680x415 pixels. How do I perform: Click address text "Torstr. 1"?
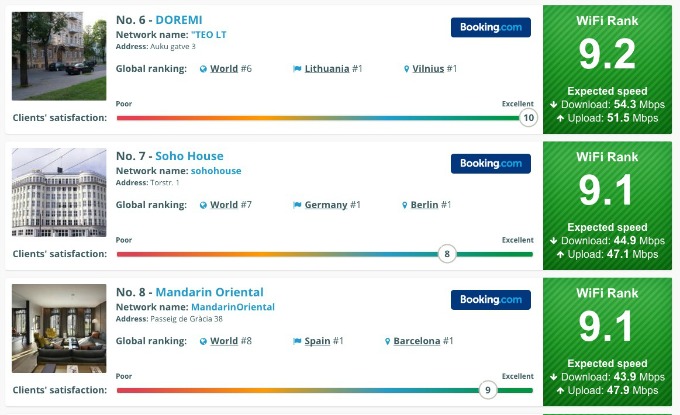[x=165, y=183]
